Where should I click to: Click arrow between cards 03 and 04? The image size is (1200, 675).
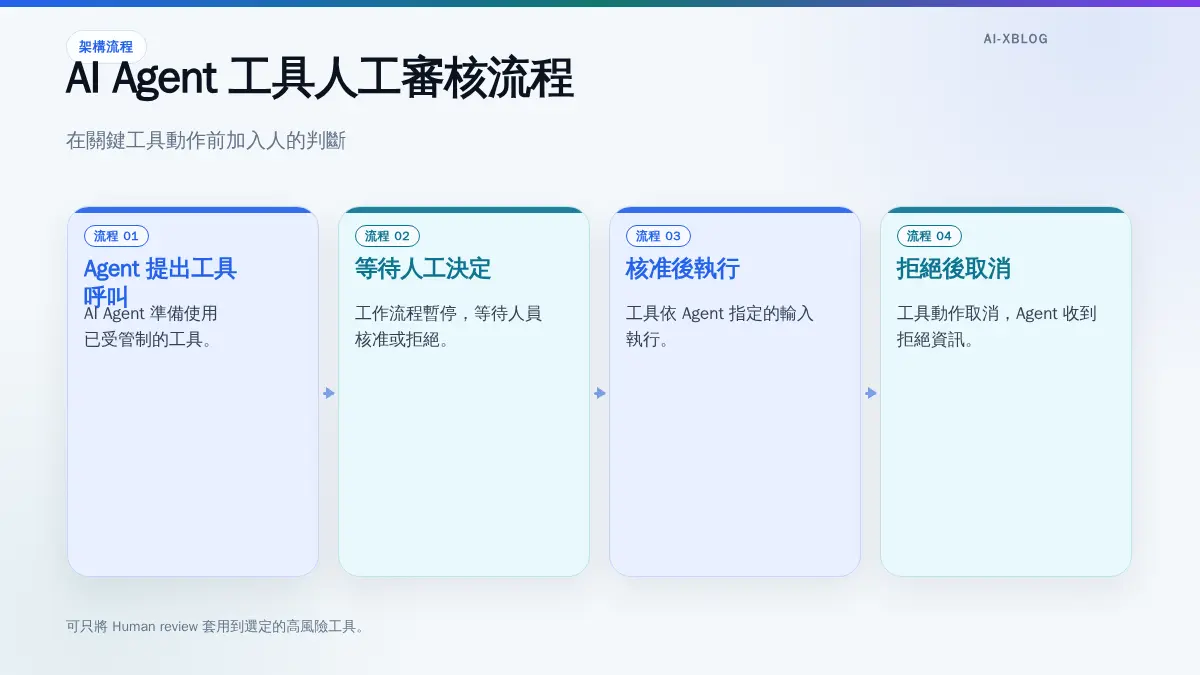pyautogui.click(x=871, y=393)
